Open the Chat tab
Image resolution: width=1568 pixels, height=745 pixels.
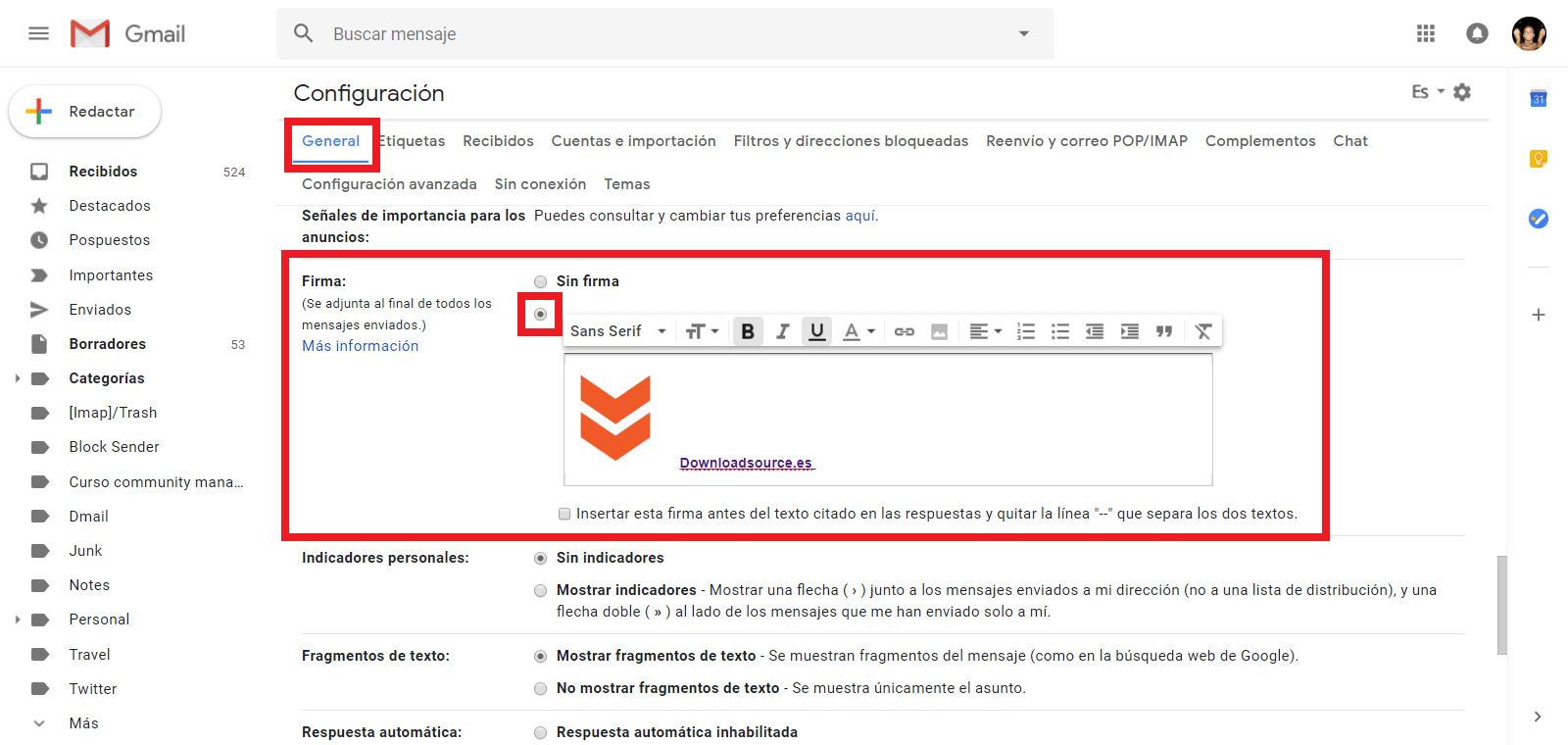pyautogui.click(x=1350, y=141)
